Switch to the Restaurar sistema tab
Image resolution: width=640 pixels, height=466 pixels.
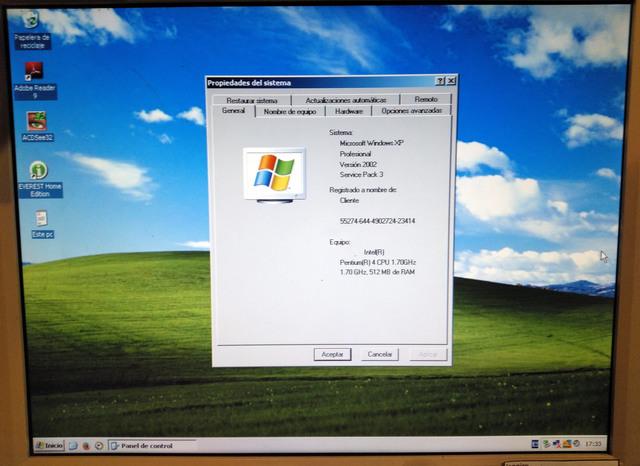[252, 100]
